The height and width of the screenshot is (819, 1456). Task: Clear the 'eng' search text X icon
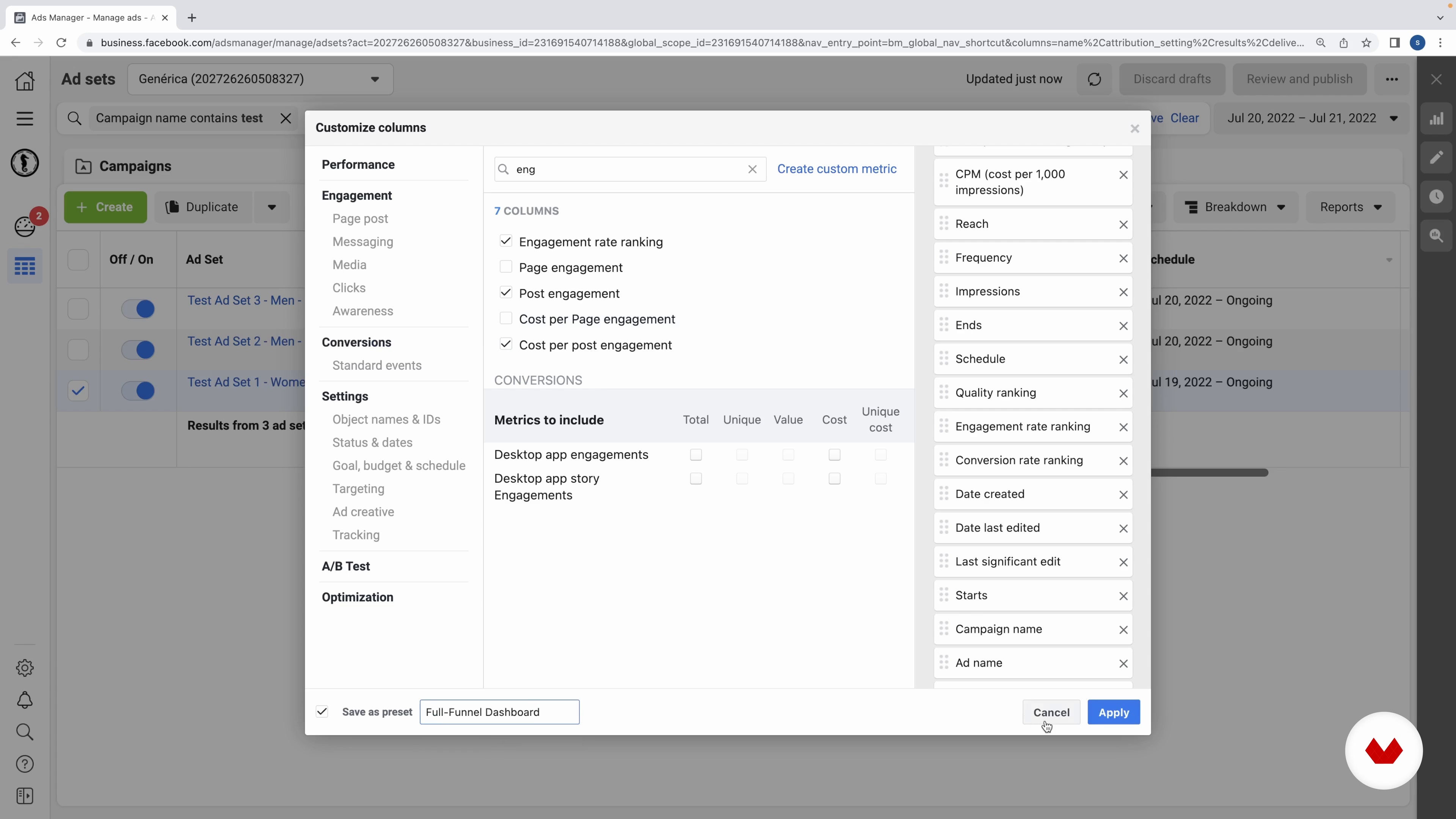click(752, 169)
